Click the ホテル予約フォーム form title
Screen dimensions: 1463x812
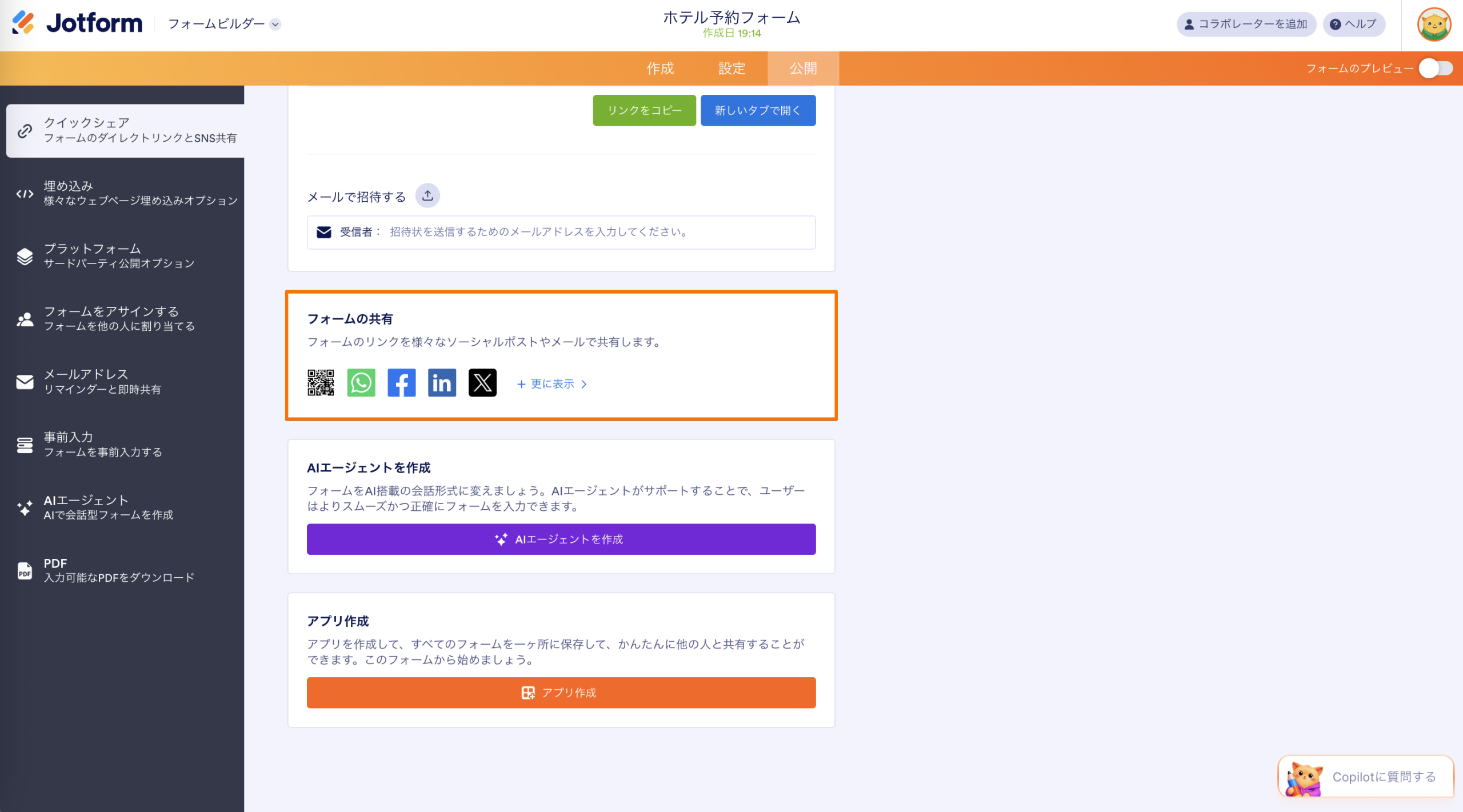(731, 17)
